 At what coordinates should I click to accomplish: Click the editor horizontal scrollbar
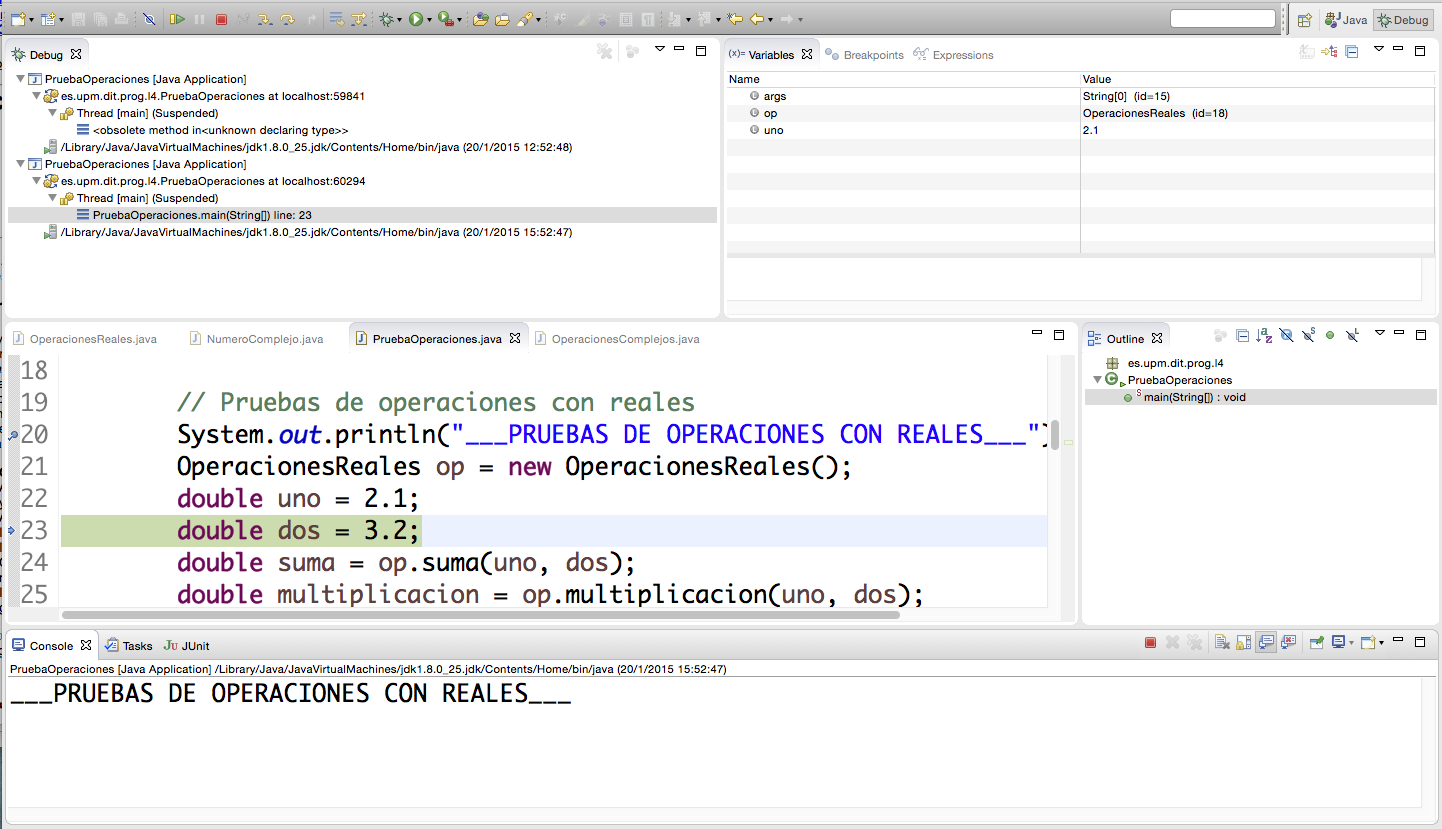(480, 614)
